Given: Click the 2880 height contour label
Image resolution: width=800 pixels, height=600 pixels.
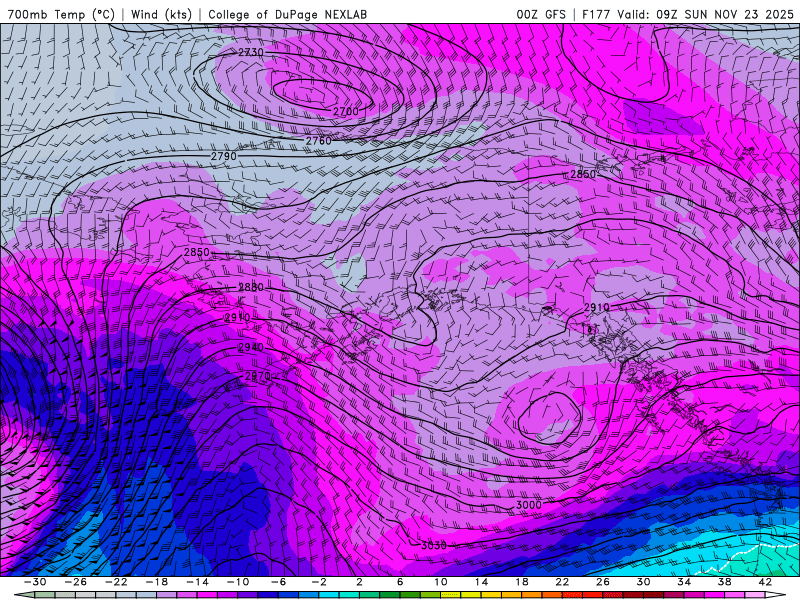Looking at the screenshot, I should point(251,287).
